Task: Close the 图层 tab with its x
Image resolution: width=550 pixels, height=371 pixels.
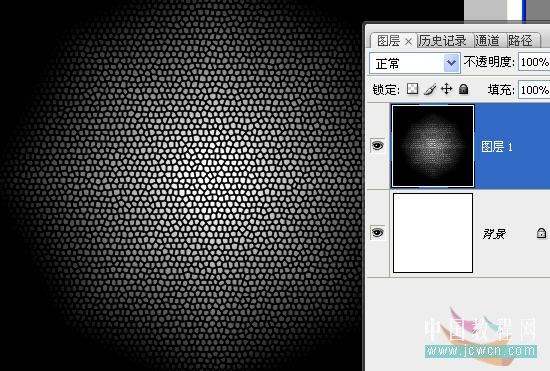Action: [x=408, y=42]
